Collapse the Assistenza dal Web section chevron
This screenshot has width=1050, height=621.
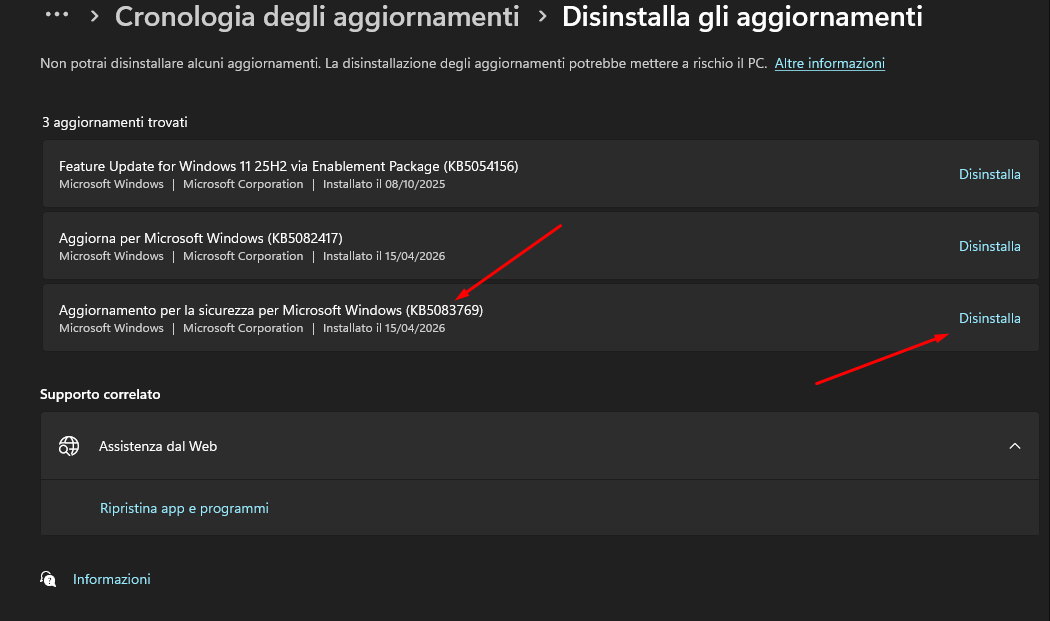(1015, 446)
